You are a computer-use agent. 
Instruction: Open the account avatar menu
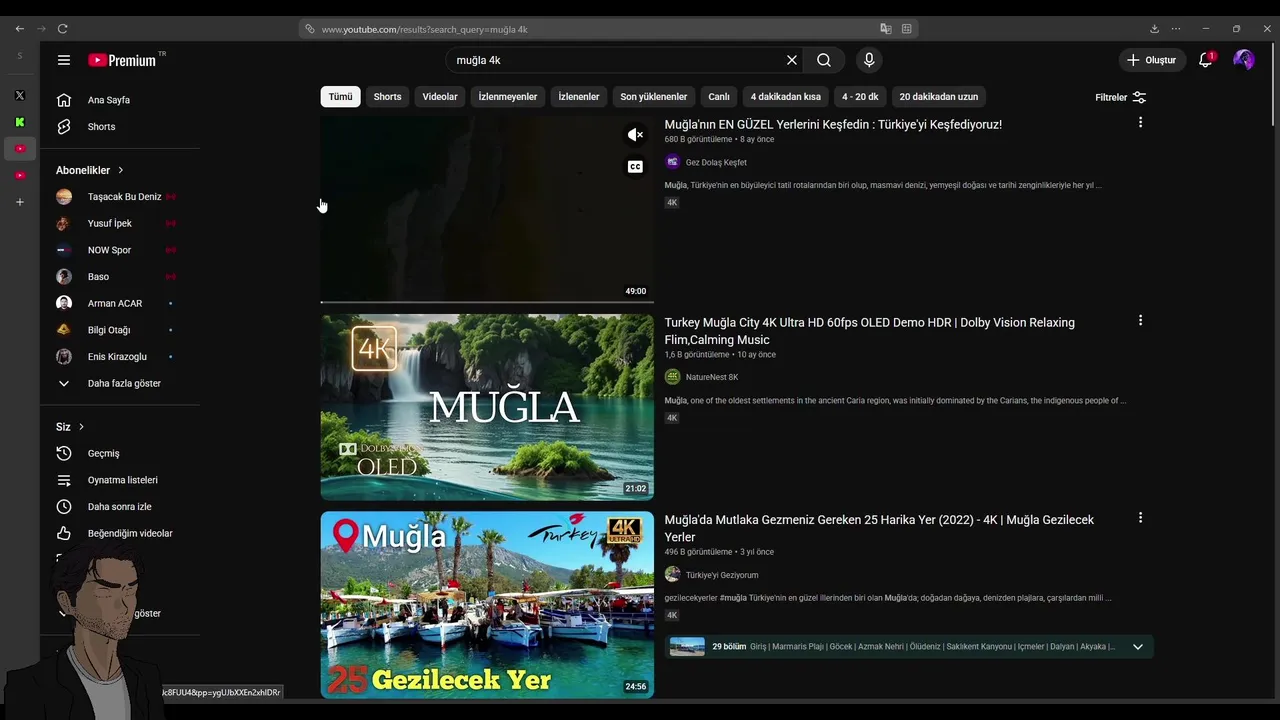(x=1244, y=60)
